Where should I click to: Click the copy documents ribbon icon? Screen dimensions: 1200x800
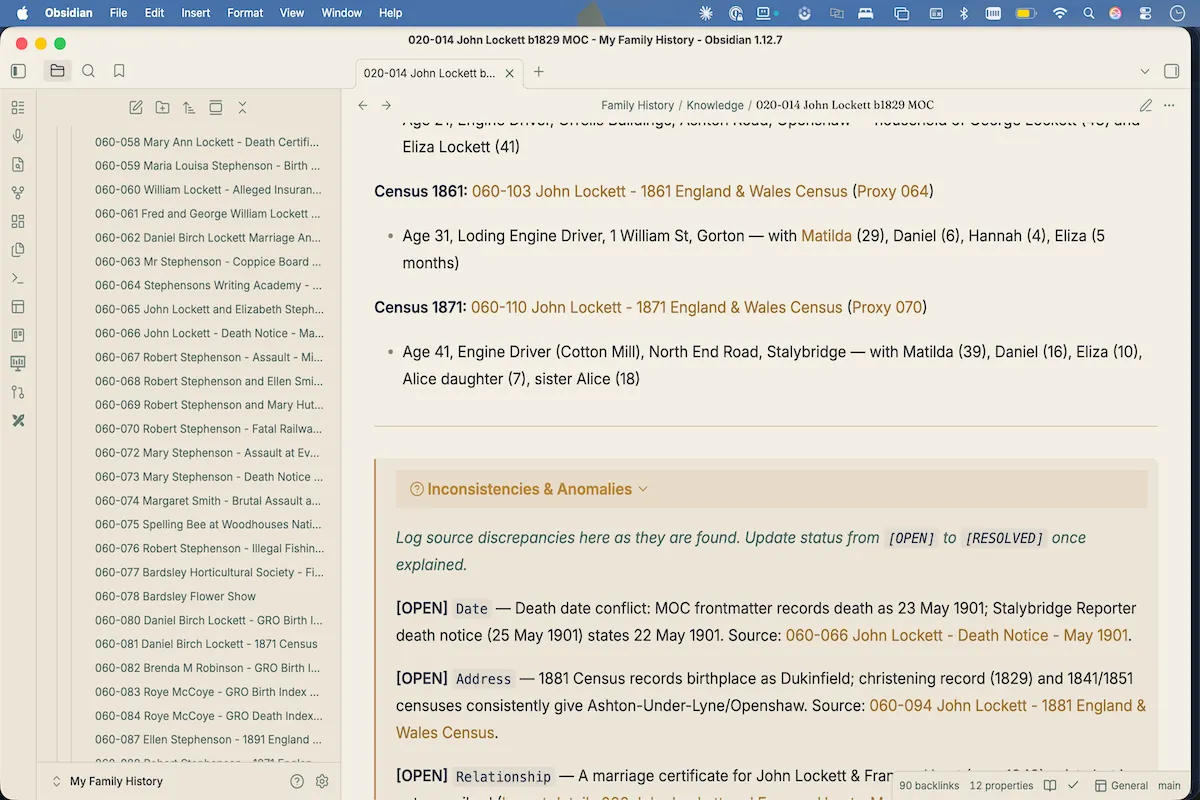pos(18,250)
